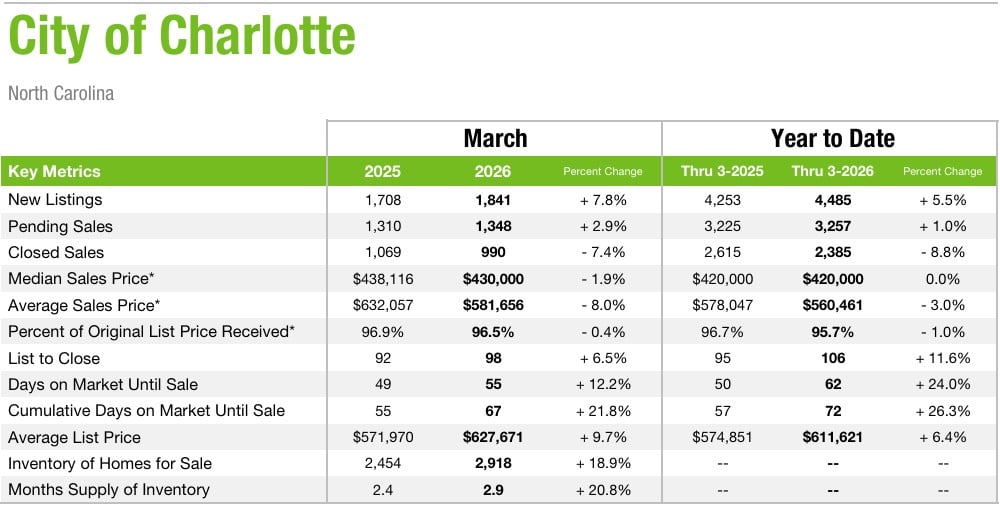Click the North Carolina subtitle
1000x506 pixels.
(x=61, y=94)
